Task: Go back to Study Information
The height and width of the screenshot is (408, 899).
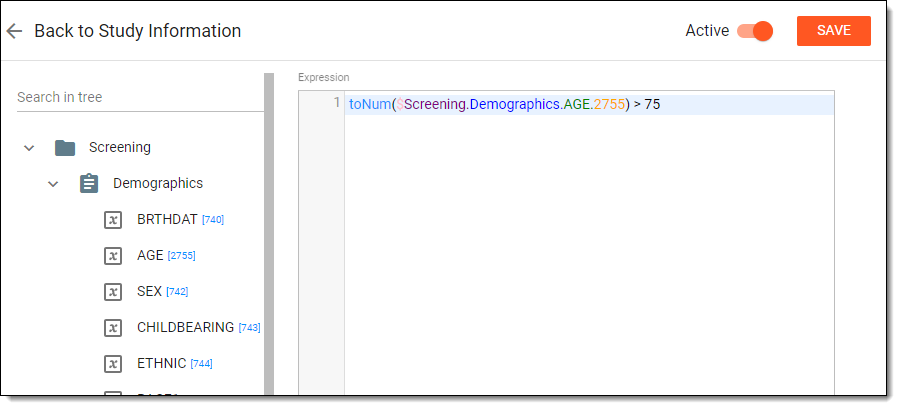Action: click(138, 31)
